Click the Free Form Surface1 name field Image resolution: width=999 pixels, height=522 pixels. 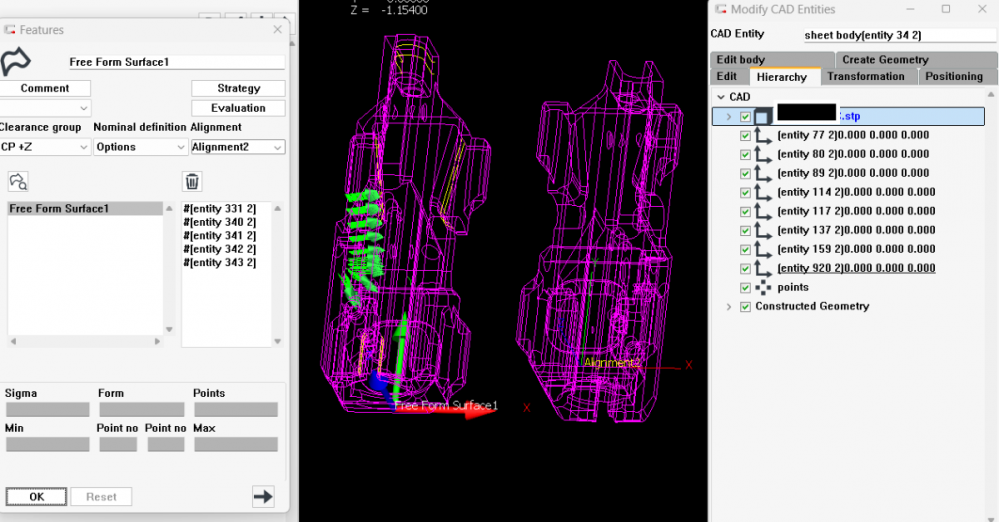[x=175, y=62]
